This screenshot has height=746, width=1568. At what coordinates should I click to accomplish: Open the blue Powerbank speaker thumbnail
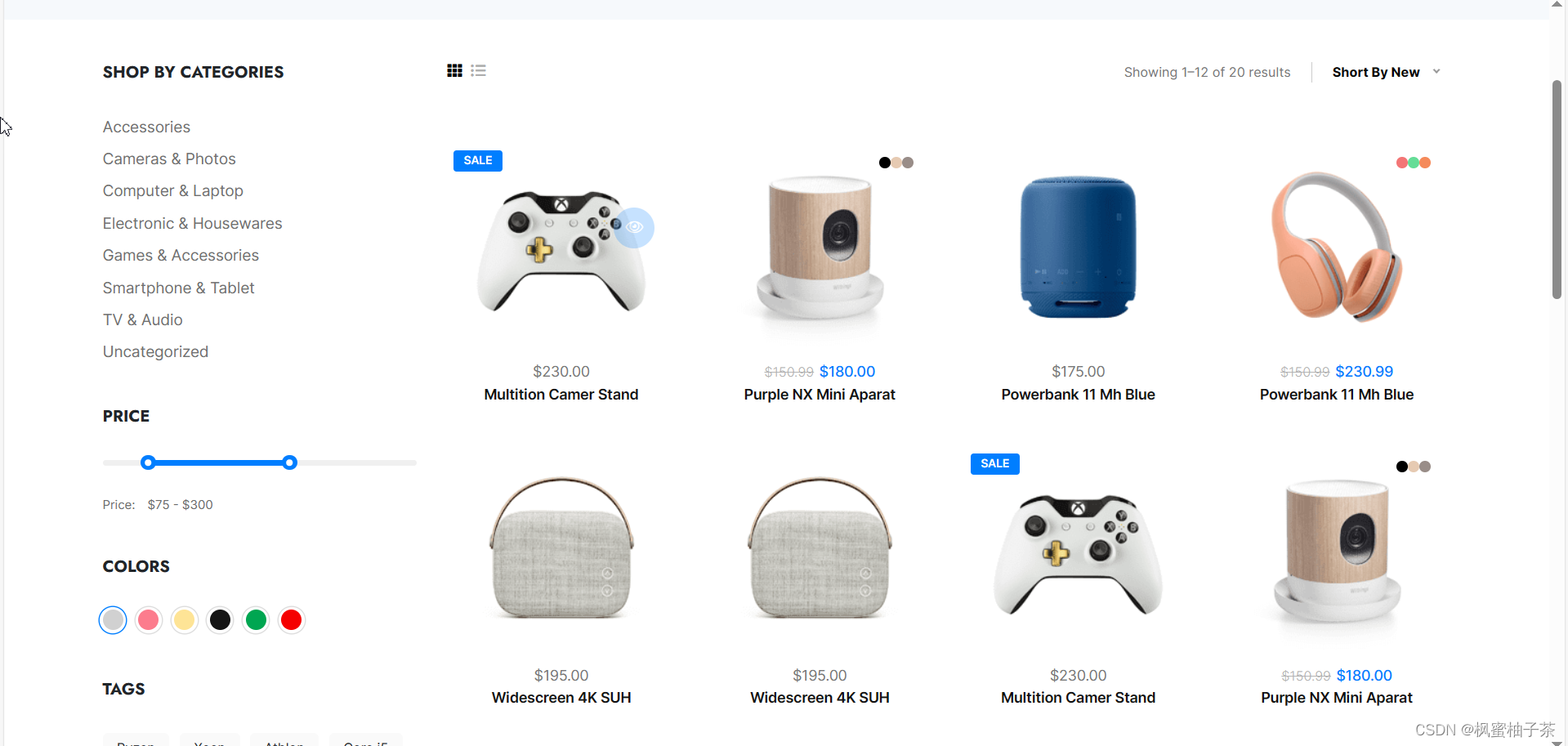(x=1078, y=247)
